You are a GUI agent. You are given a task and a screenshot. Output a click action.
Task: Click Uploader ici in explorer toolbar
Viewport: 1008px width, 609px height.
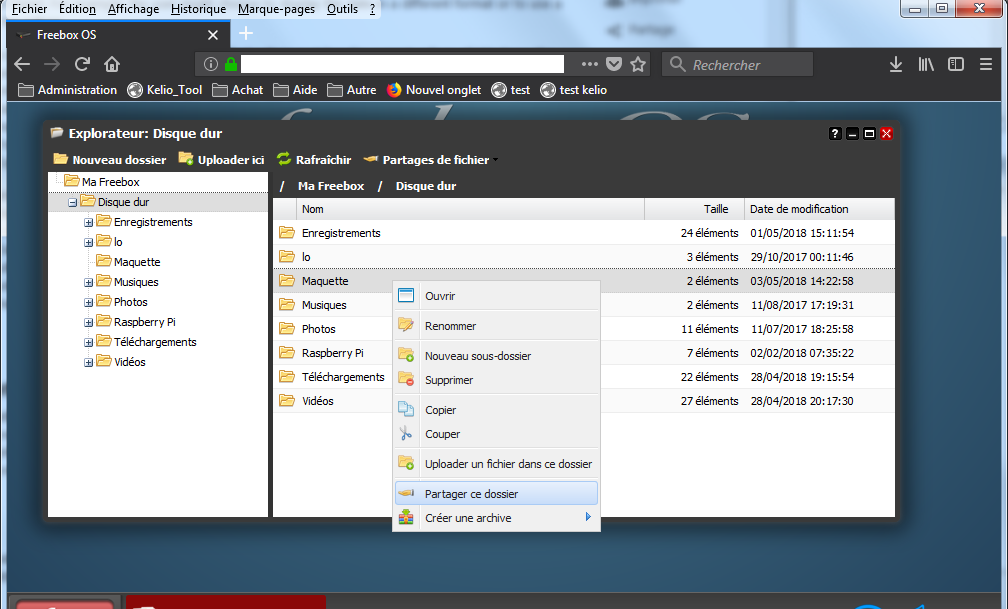pyautogui.click(x=221, y=159)
